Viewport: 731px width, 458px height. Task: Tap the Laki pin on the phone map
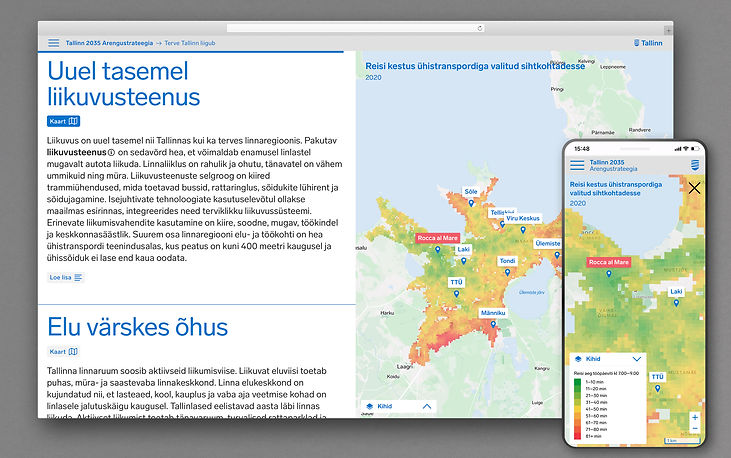click(676, 303)
